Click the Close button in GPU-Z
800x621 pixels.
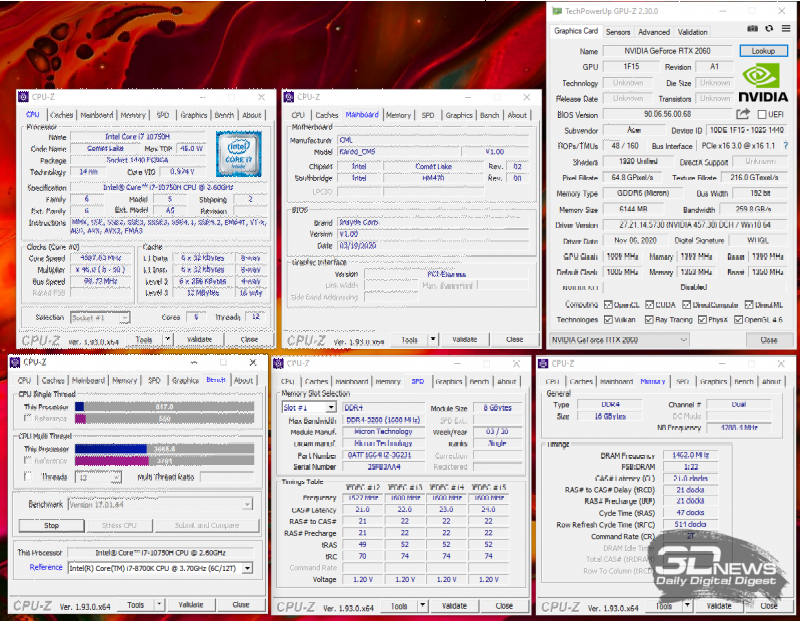pos(769,340)
